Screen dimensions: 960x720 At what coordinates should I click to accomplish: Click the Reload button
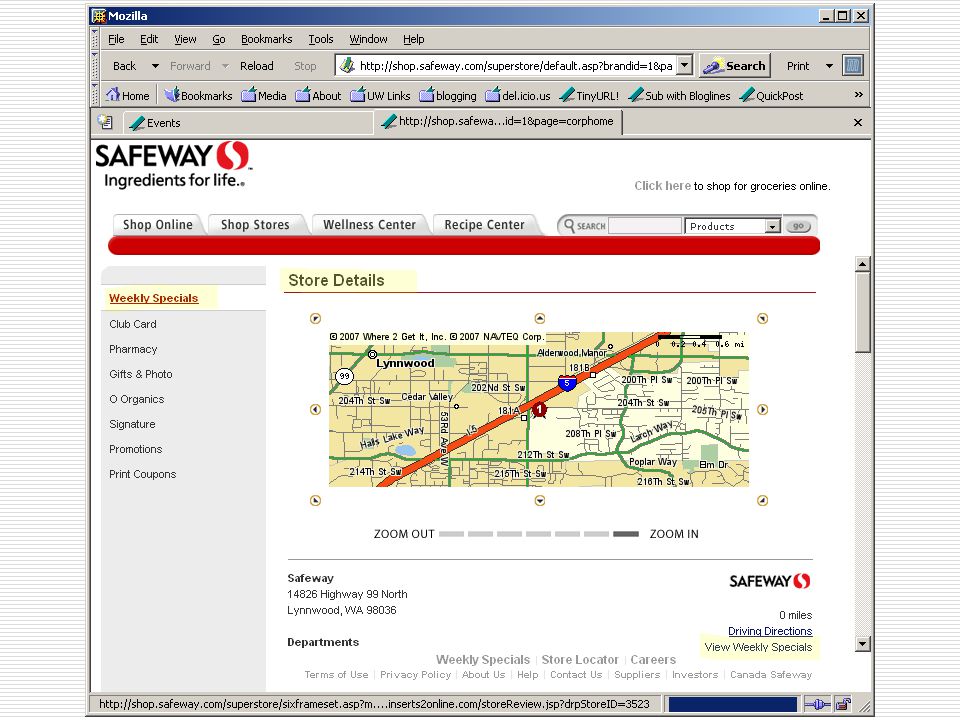257,66
